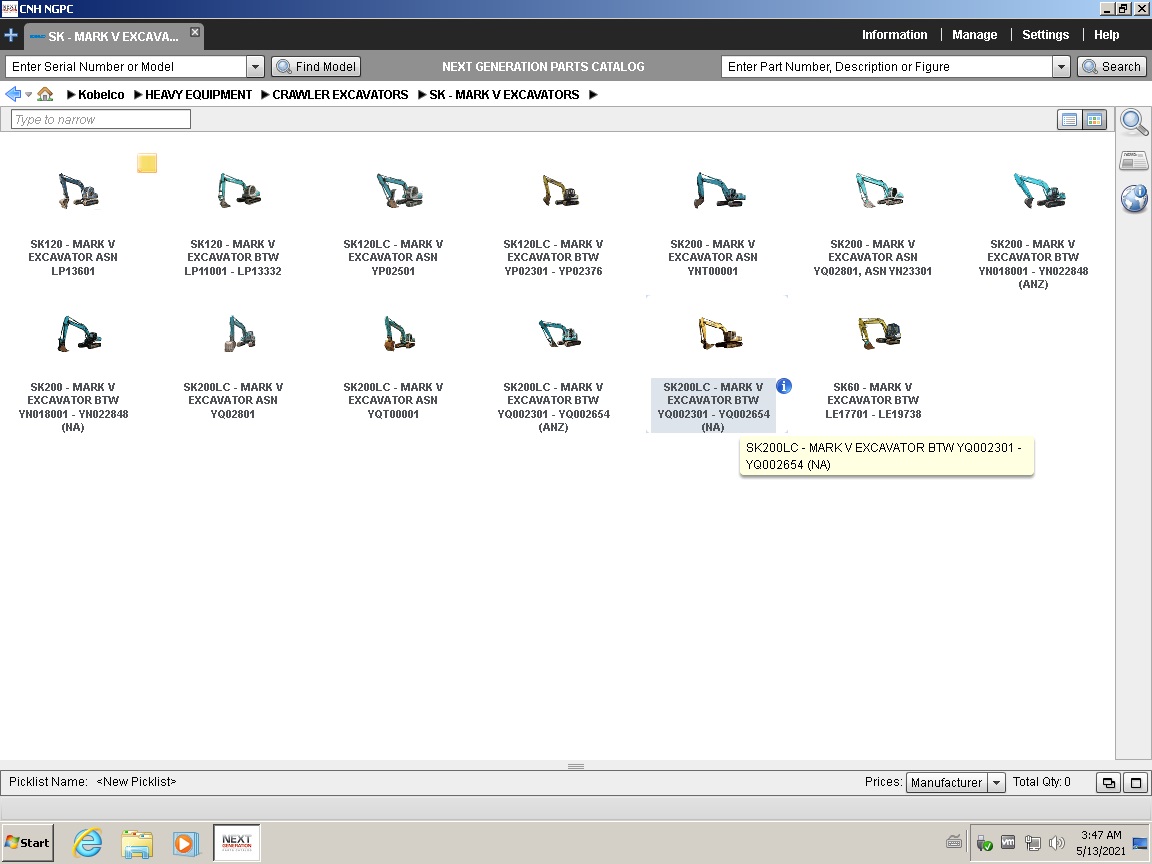The image size is (1152, 864).
Task: Open the globe info sidebar icon
Action: point(1134,198)
